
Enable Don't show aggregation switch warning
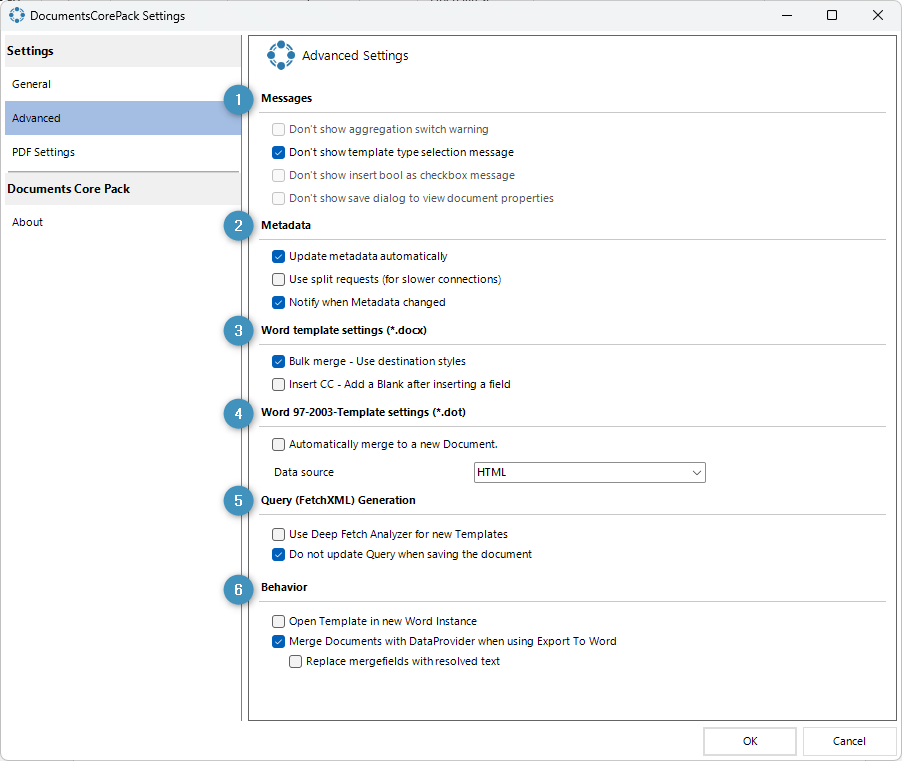(278, 129)
